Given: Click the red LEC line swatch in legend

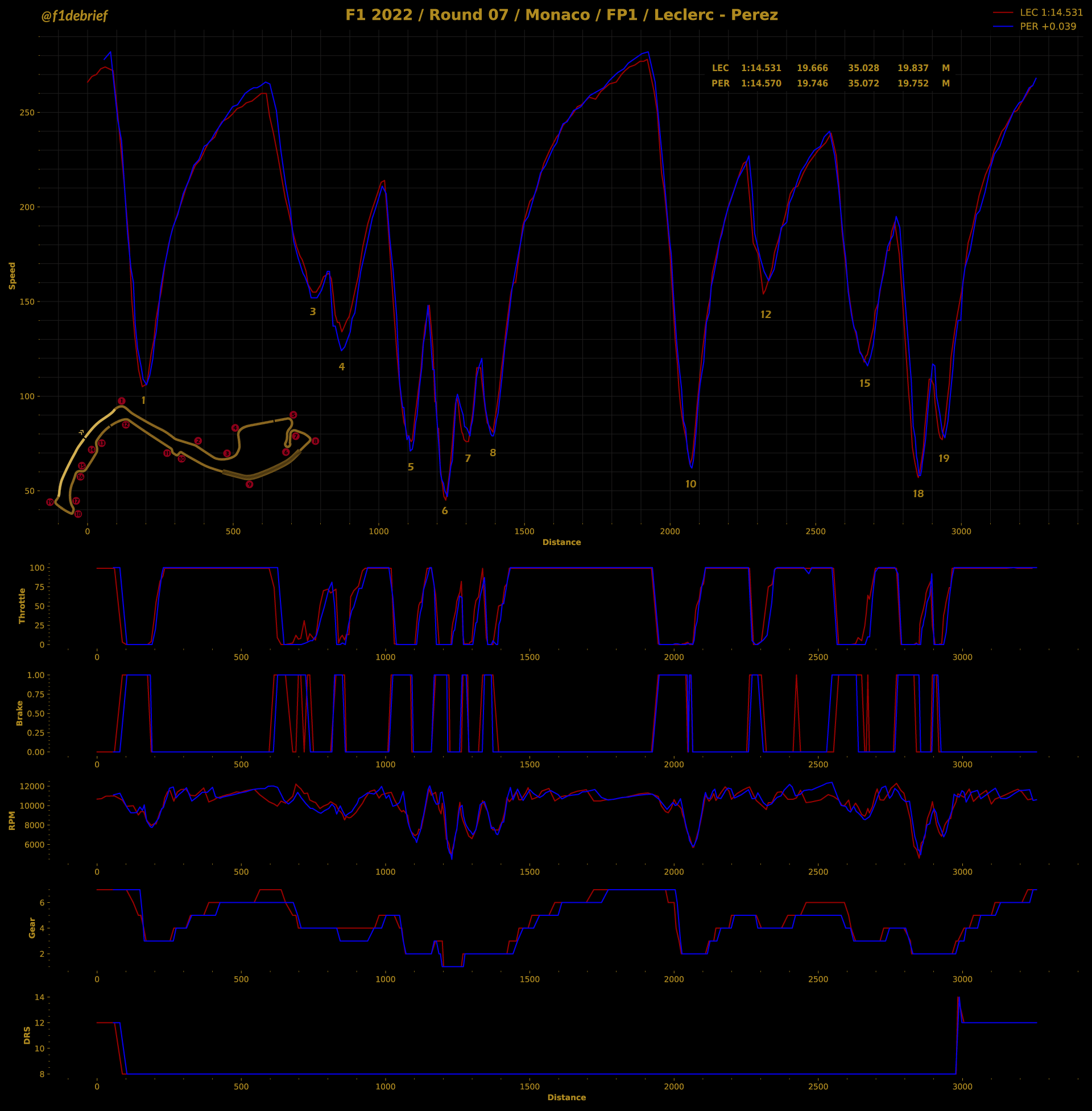Looking at the screenshot, I should pos(1004,12).
